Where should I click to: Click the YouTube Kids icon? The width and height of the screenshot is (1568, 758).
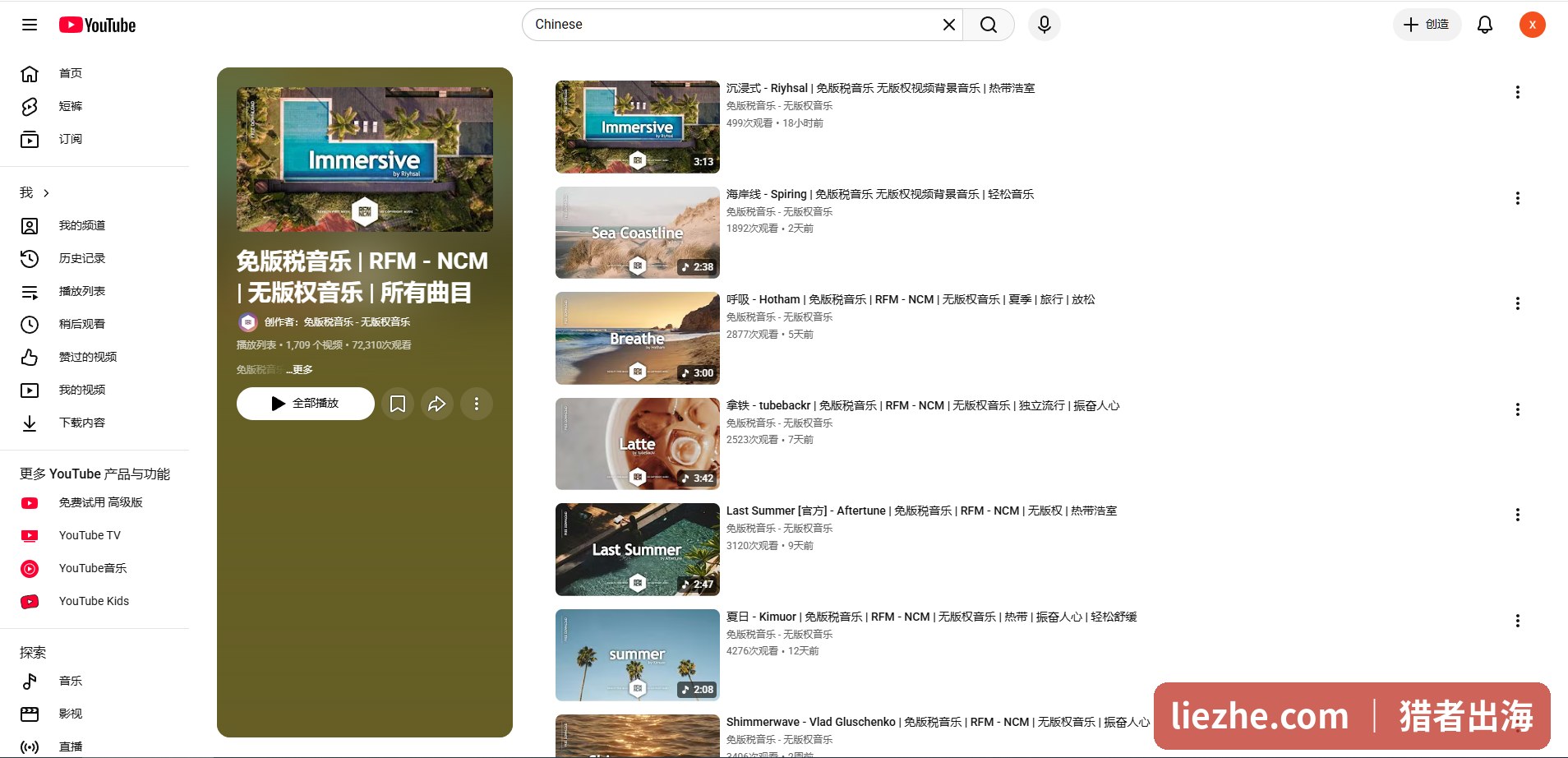[30, 601]
